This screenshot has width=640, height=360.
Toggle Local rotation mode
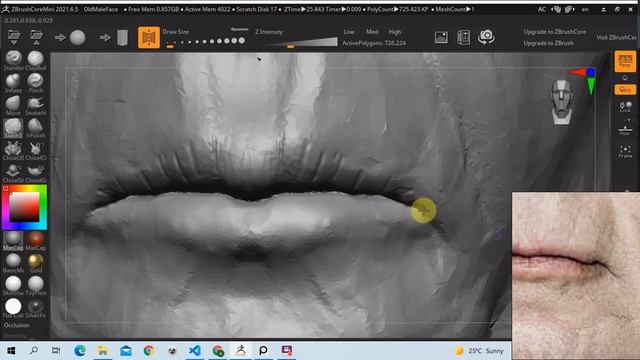[625, 107]
